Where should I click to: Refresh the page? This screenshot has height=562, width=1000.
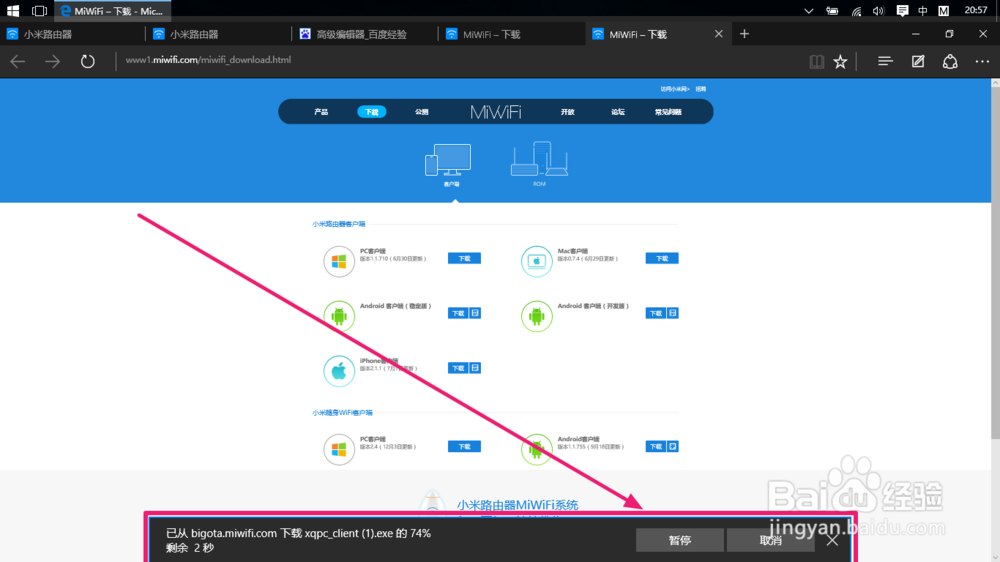(x=87, y=61)
